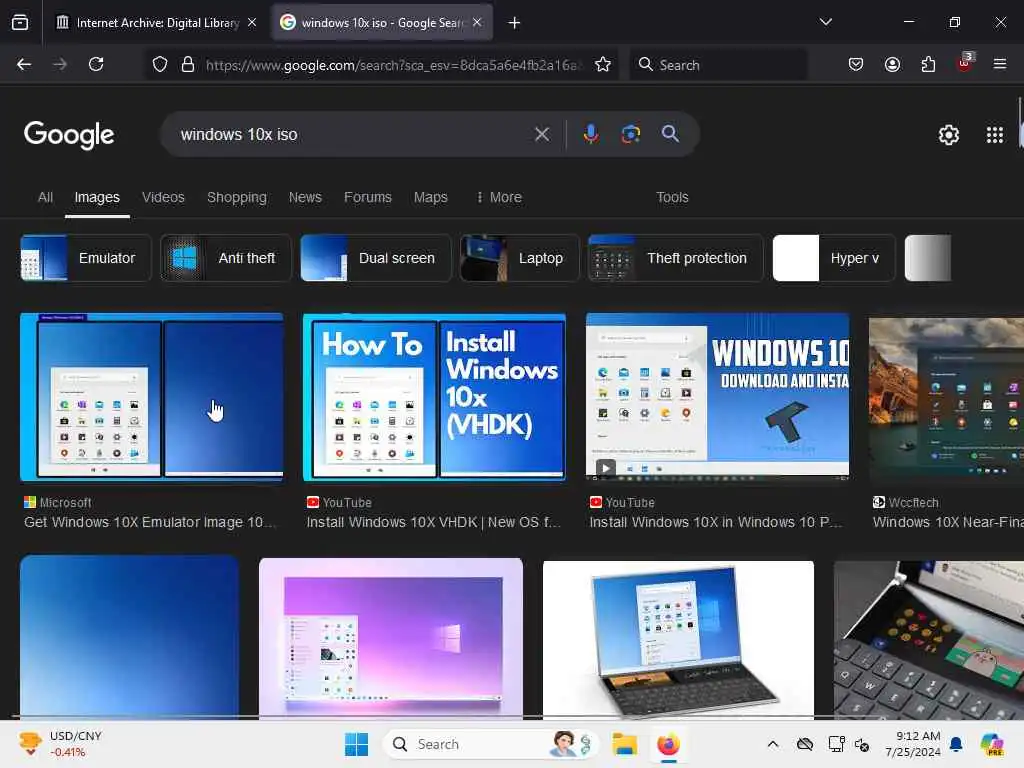Filter images by Anti theft chip

[x=225, y=258]
